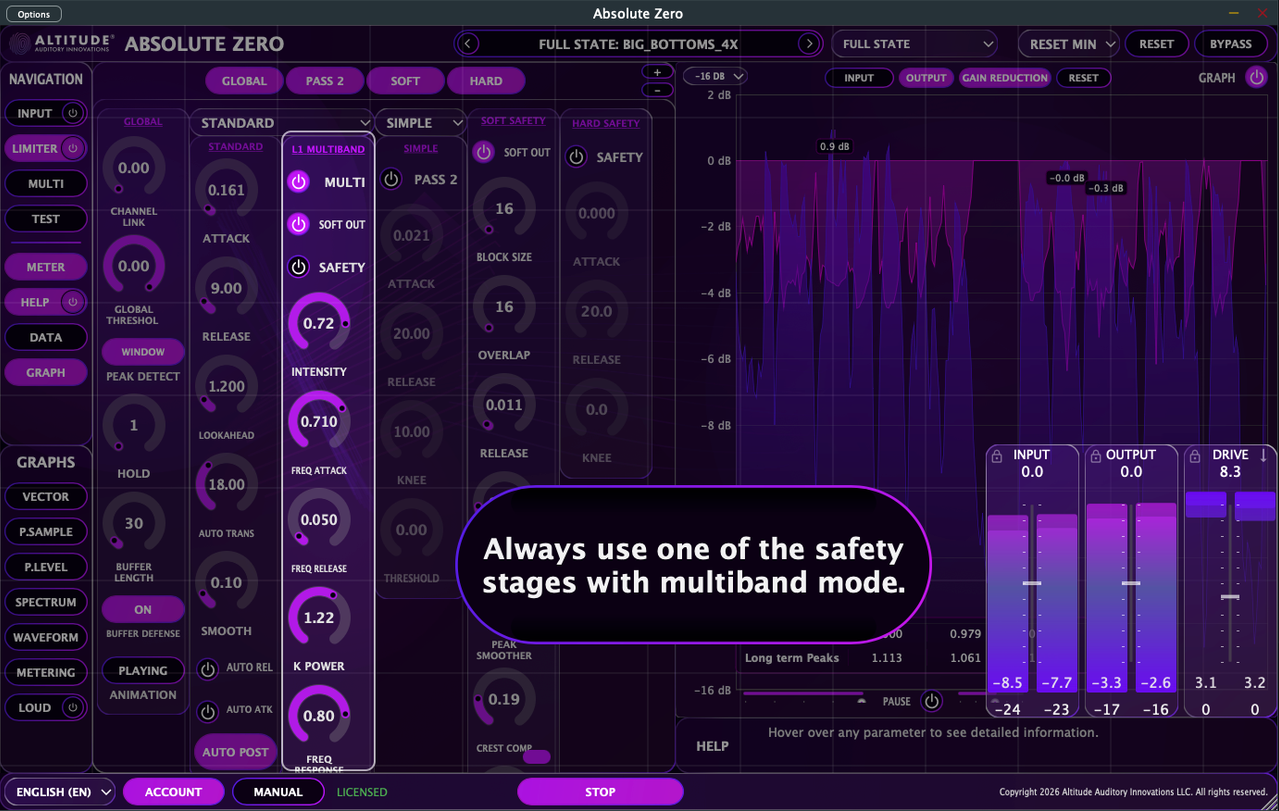Switch to the SOFT tab

[405, 81]
